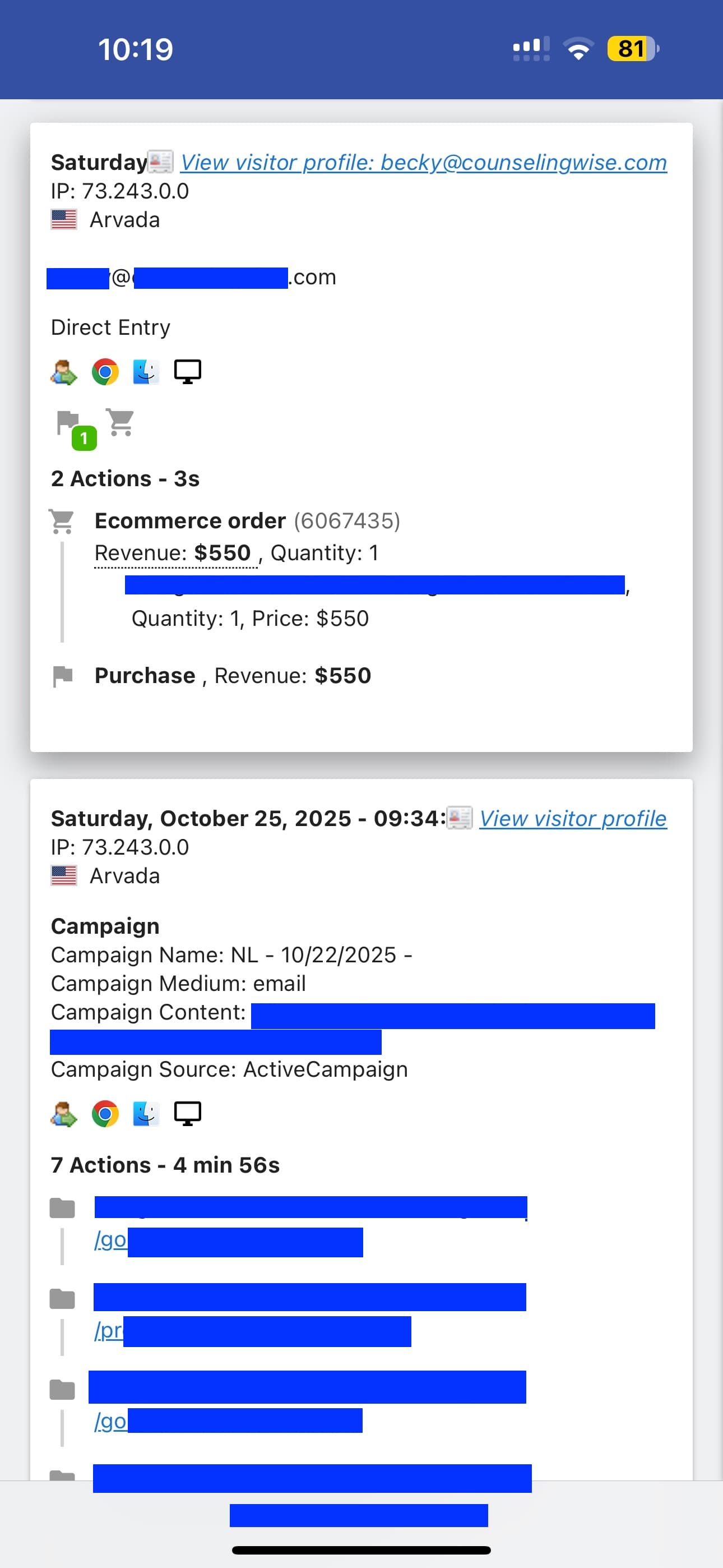Tap first folder icon in actions list
Viewport: 723px width, 1568px height.
tap(62, 1209)
